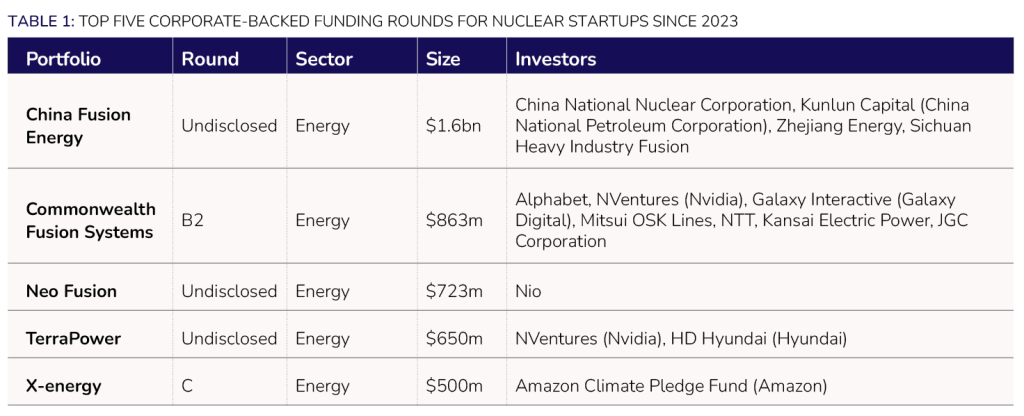Open the TerraPower row entry
The width and height of the screenshot is (1024, 416).
click(73, 339)
